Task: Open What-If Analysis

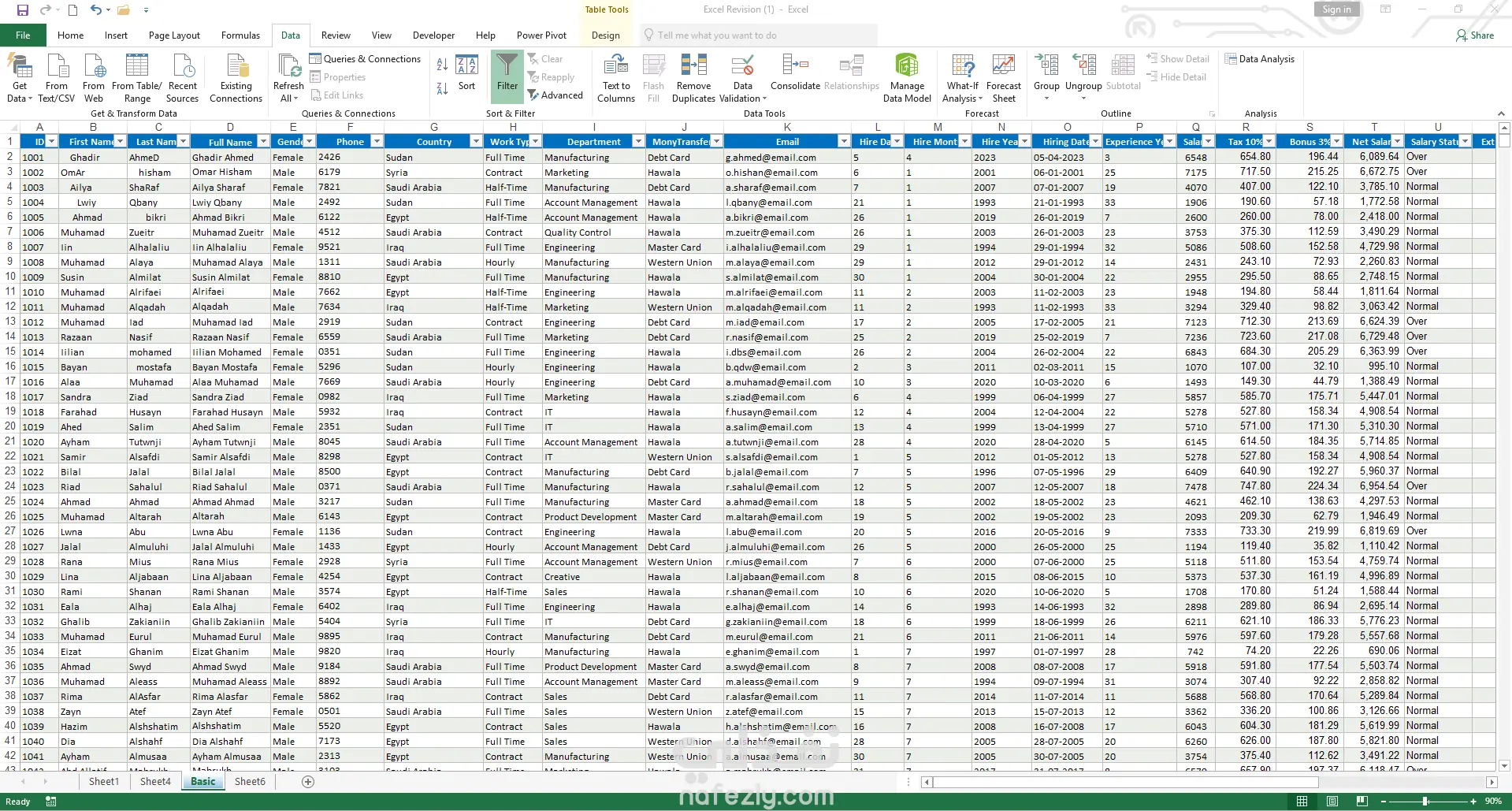Action: click(x=963, y=77)
